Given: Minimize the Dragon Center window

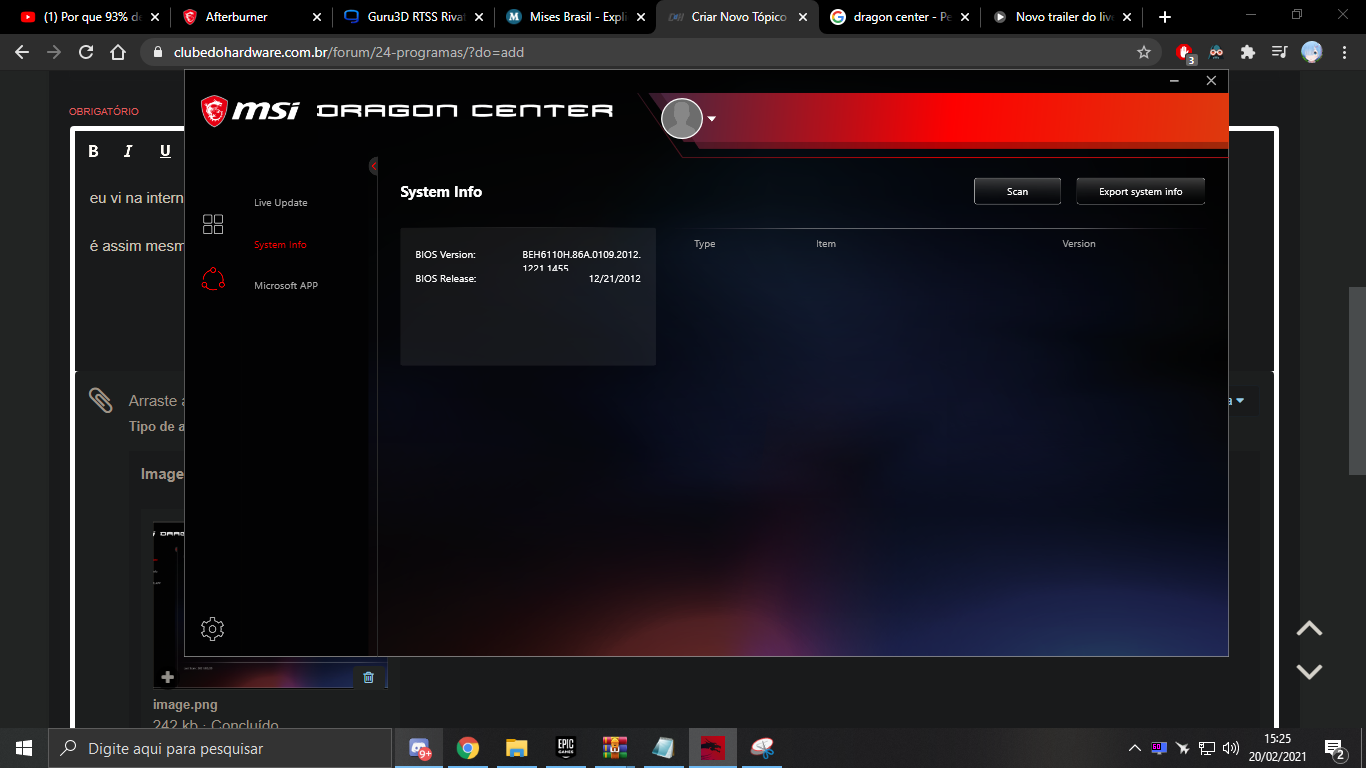Looking at the screenshot, I should [1176, 81].
